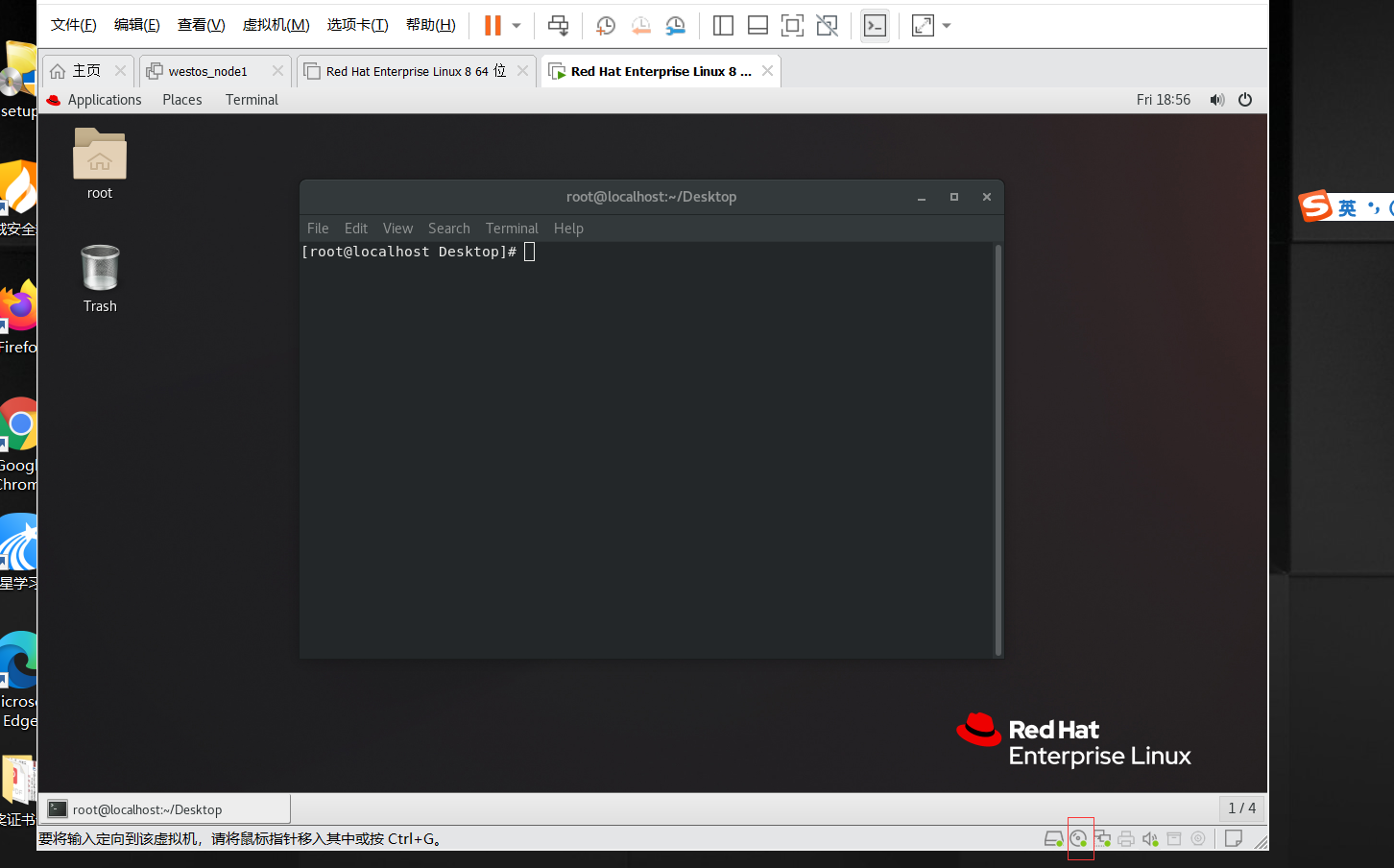Viewport: 1394px width, 868px height.
Task: Open the 编辑(E) menu
Action: 137,25
